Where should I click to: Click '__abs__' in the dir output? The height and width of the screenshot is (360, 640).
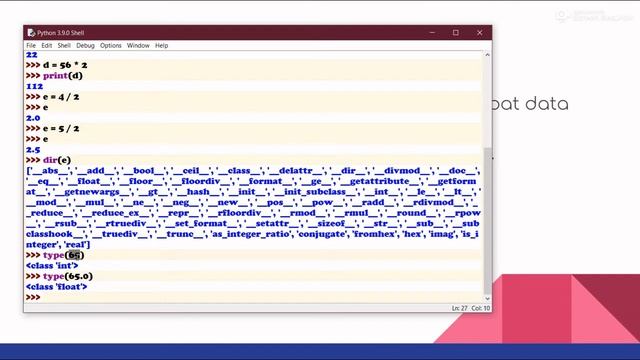50,171
